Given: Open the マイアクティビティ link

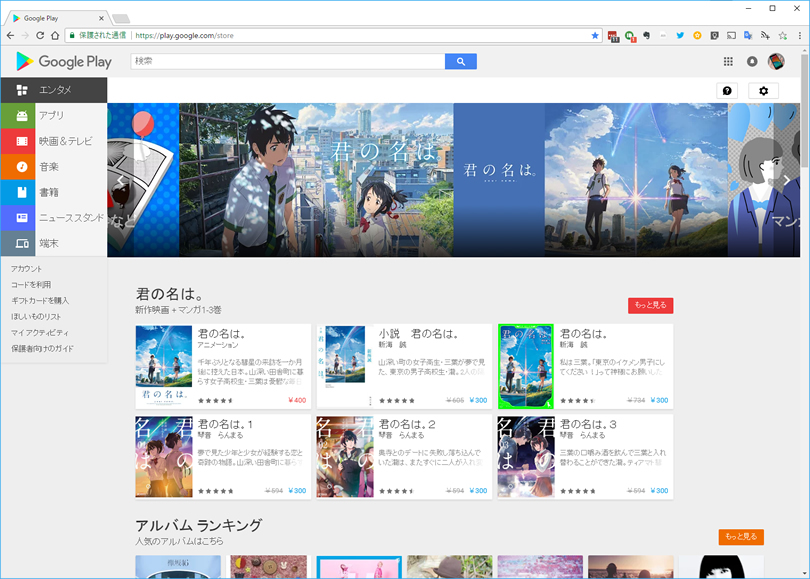Looking at the screenshot, I should [40, 333].
